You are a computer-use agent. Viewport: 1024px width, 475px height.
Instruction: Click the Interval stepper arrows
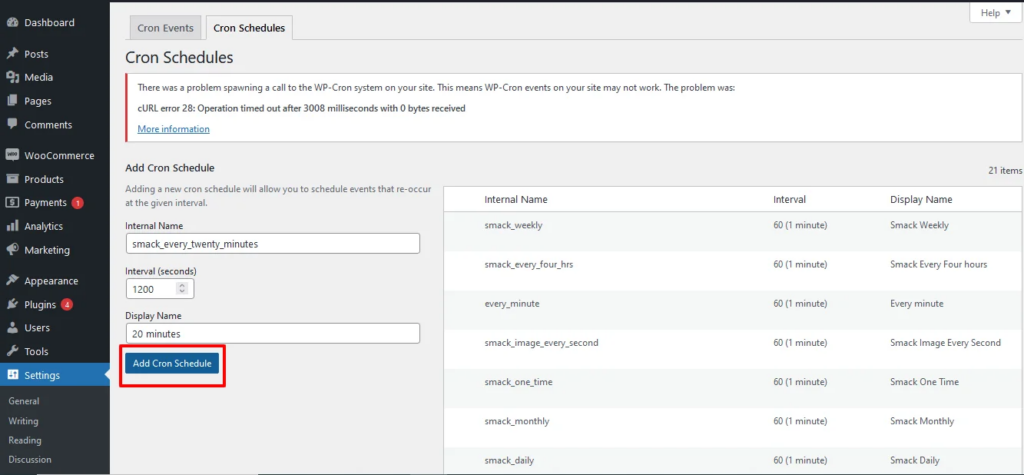(182, 288)
